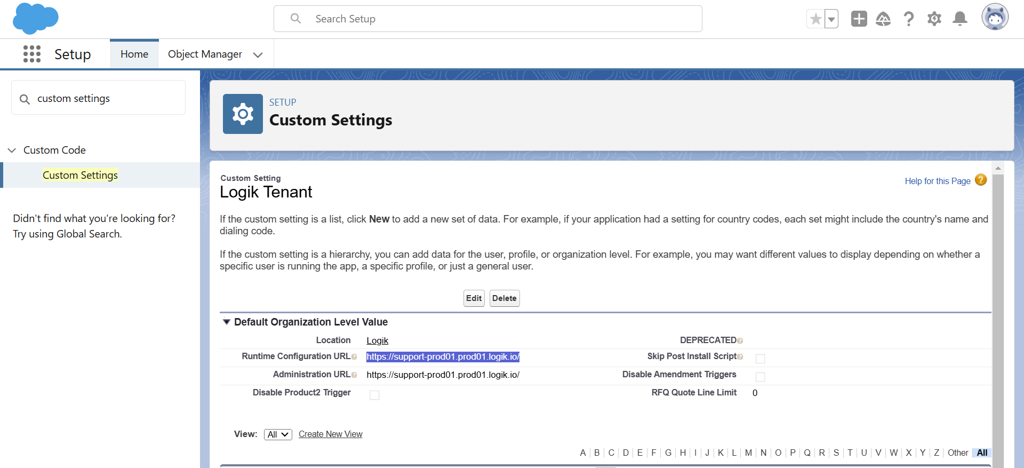Screen dimensions: 1024x468
Task: Open the App Launcher grid icon
Action: [32, 54]
